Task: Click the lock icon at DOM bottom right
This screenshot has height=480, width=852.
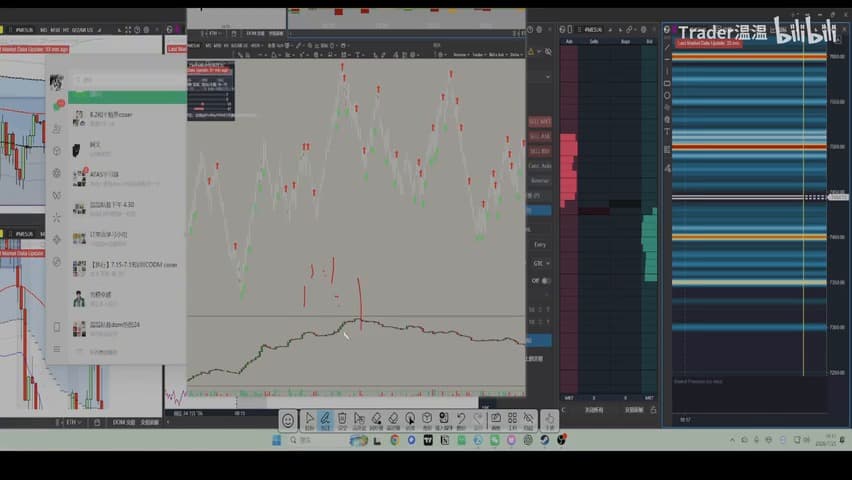Action: click(653, 410)
